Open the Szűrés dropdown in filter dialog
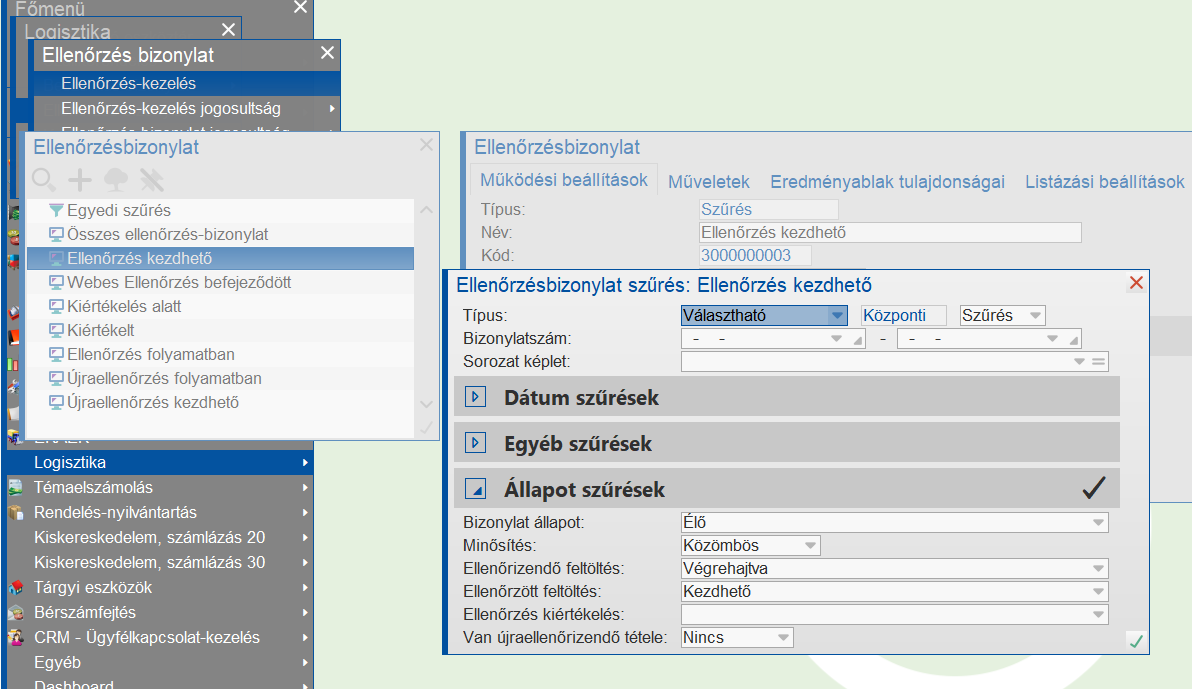The image size is (1192, 689). point(1035,316)
